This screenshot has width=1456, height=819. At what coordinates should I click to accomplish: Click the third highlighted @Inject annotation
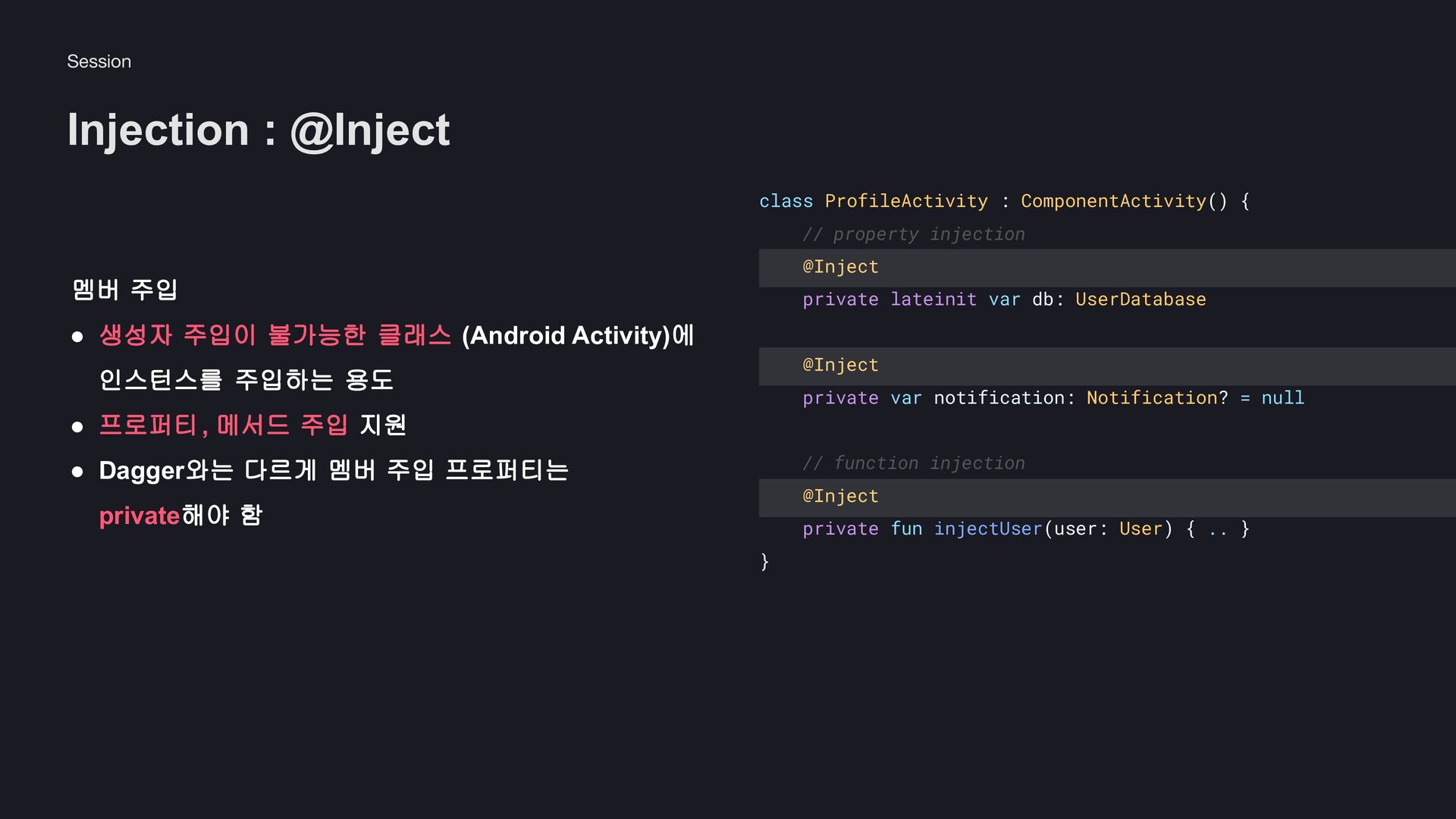tap(840, 496)
